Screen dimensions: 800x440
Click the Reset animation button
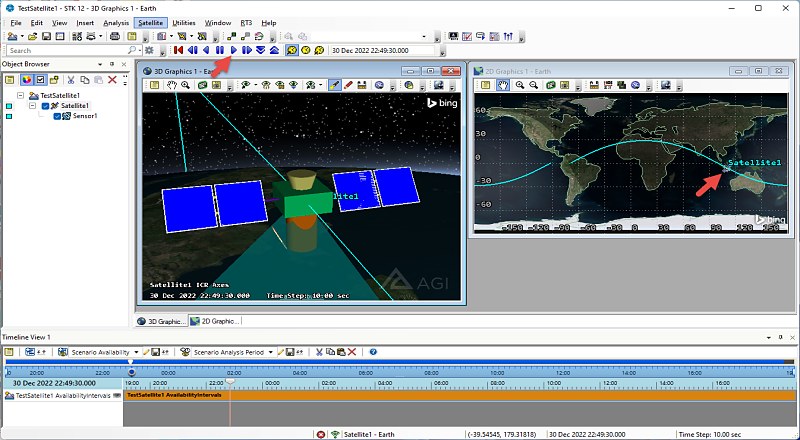coord(178,50)
